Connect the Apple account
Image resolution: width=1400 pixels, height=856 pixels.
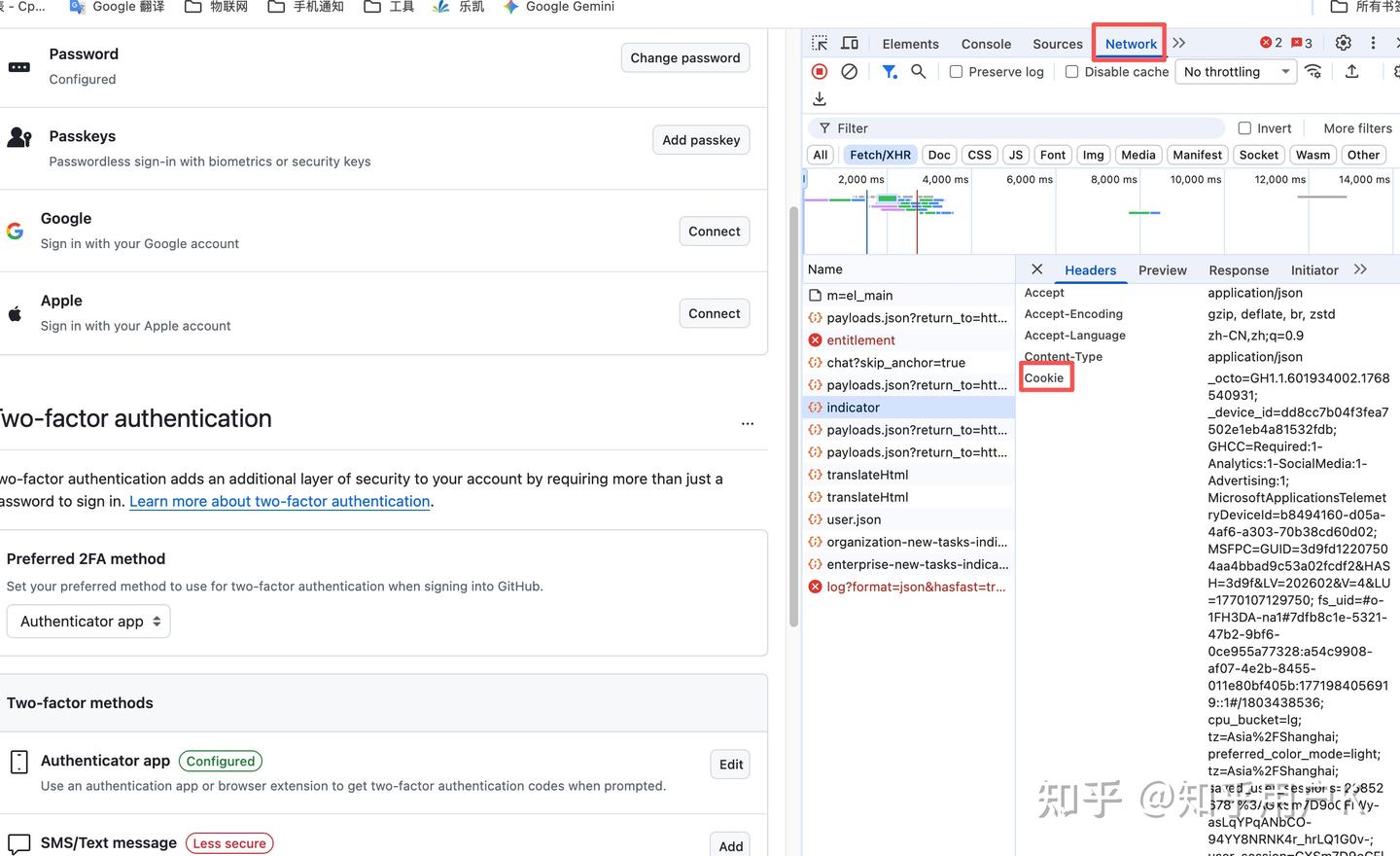click(x=715, y=313)
